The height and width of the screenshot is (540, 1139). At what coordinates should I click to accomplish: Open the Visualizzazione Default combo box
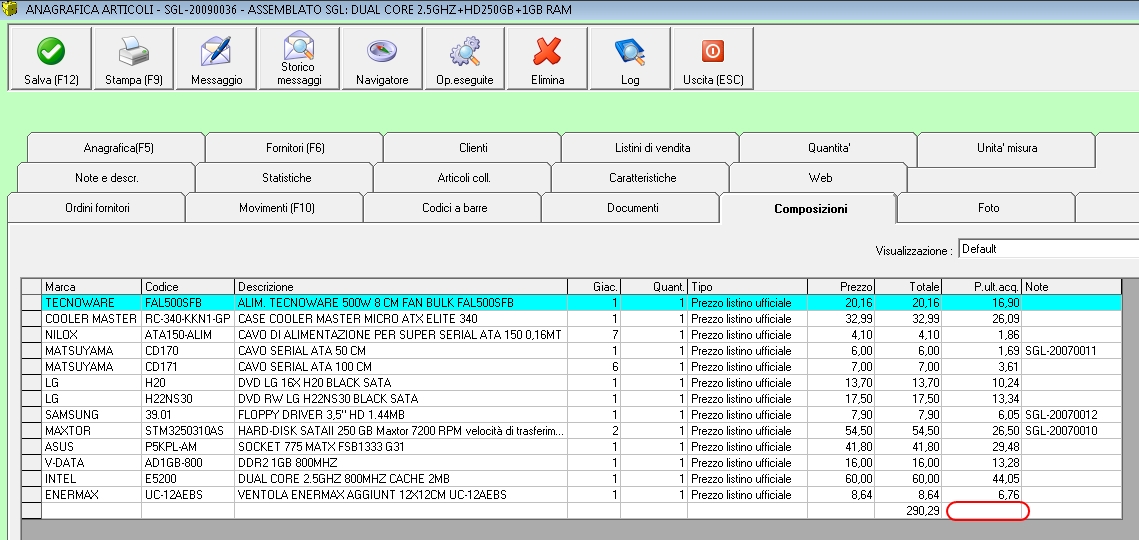1047,249
